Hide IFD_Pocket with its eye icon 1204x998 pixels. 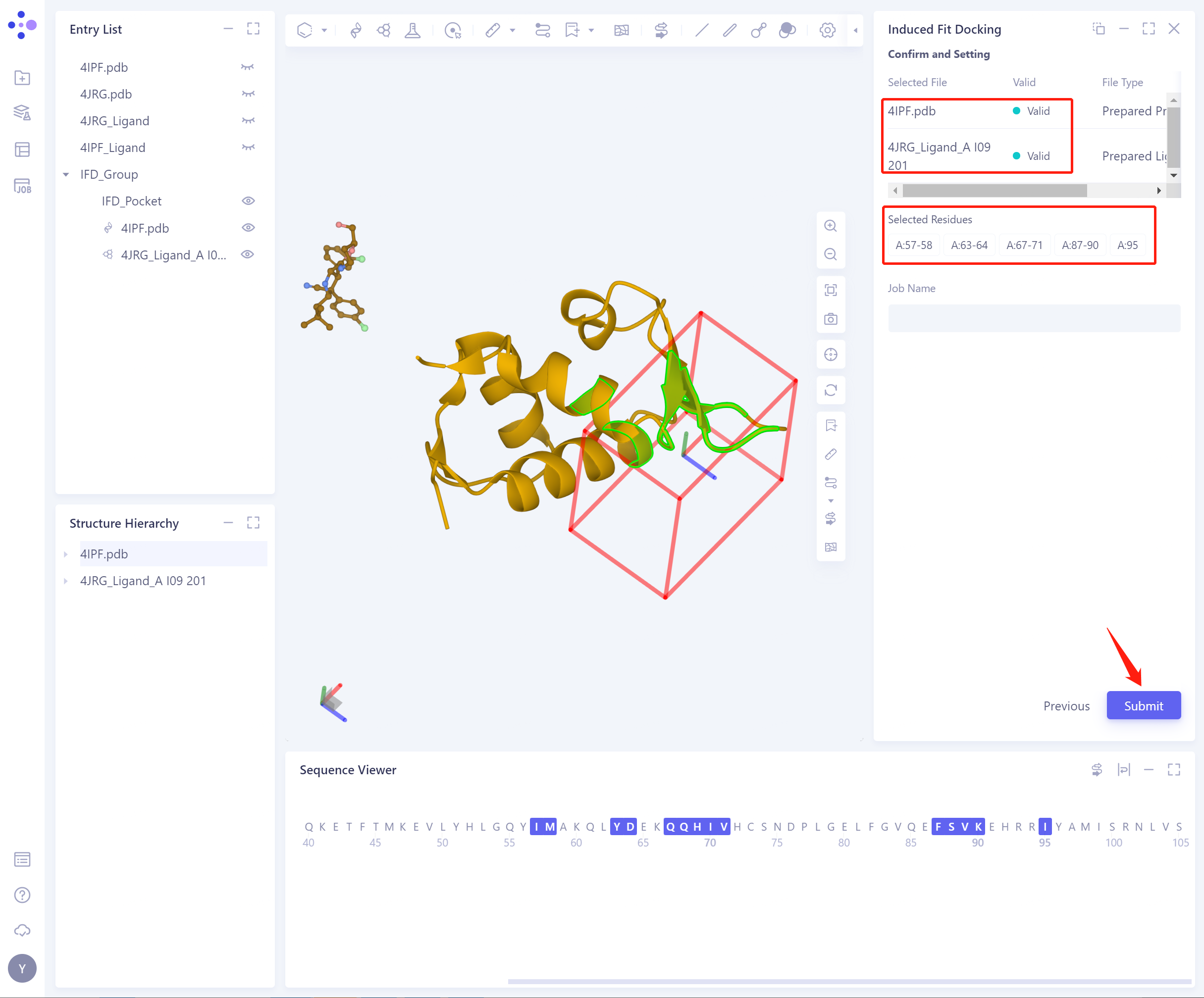coord(248,200)
